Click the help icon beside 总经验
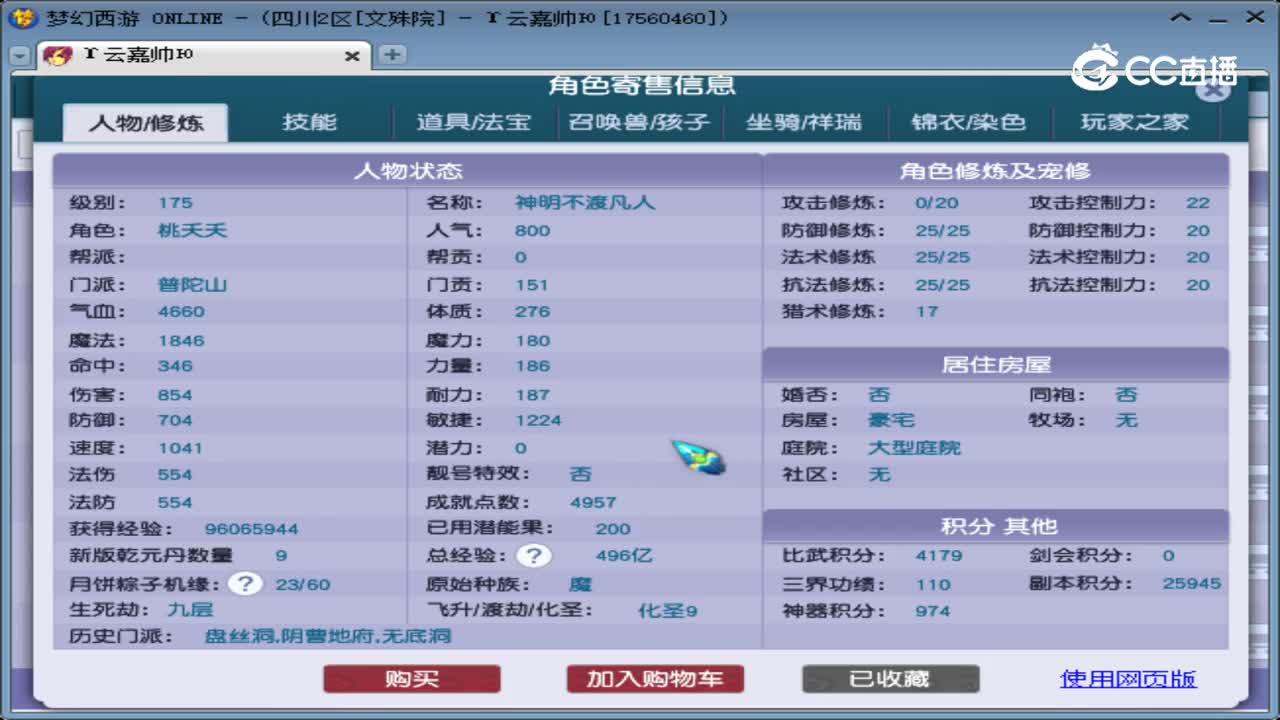The width and height of the screenshot is (1280, 720). pos(534,556)
